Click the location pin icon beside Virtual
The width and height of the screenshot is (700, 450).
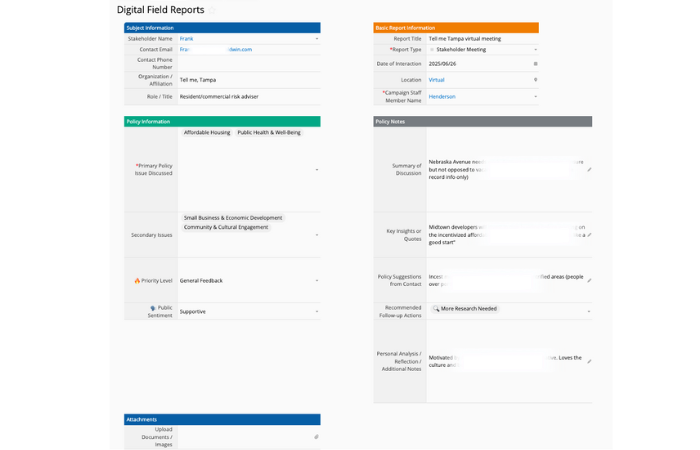(535, 79)
